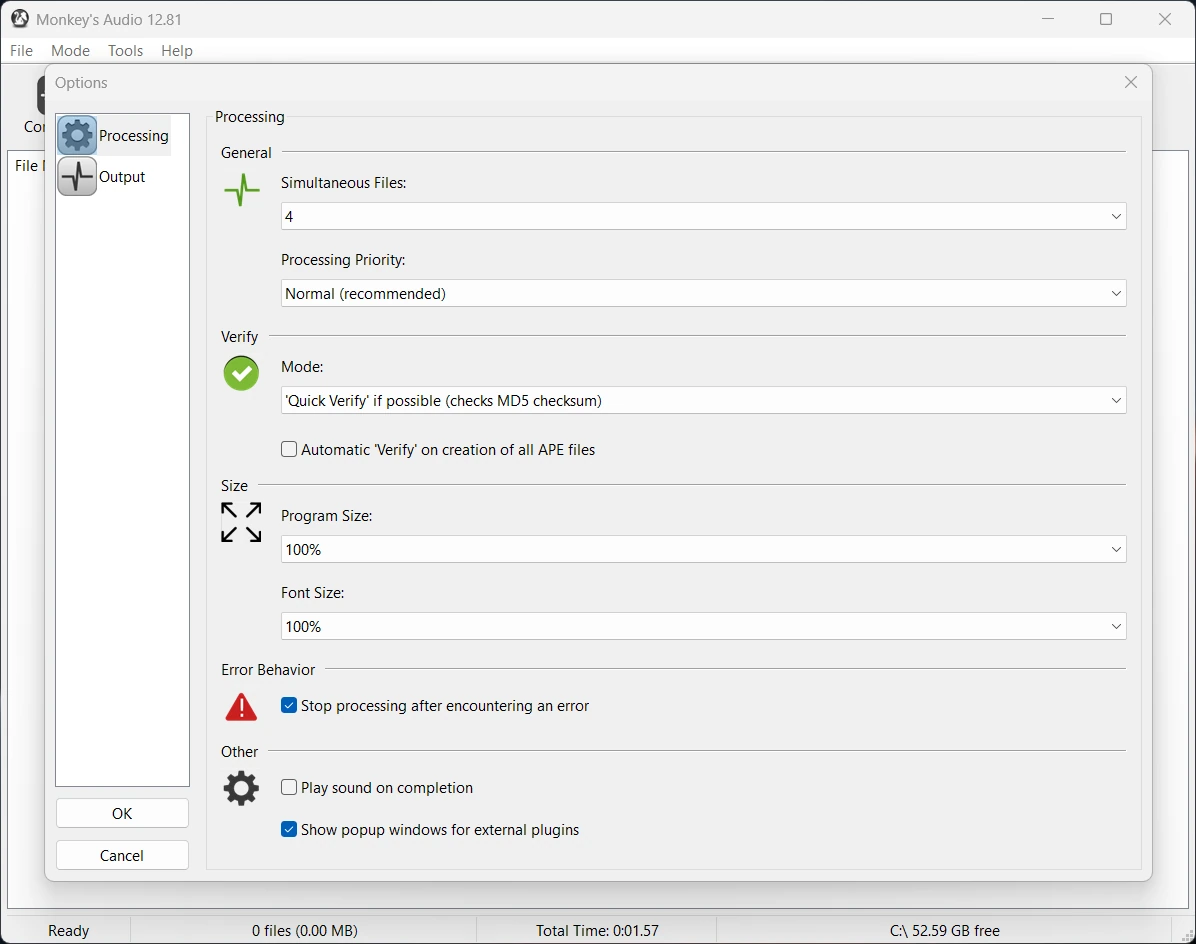This screenshot has width=1196, height=944.
Task: Click the status bar resize grip
Action: (x=1187, y=935)
